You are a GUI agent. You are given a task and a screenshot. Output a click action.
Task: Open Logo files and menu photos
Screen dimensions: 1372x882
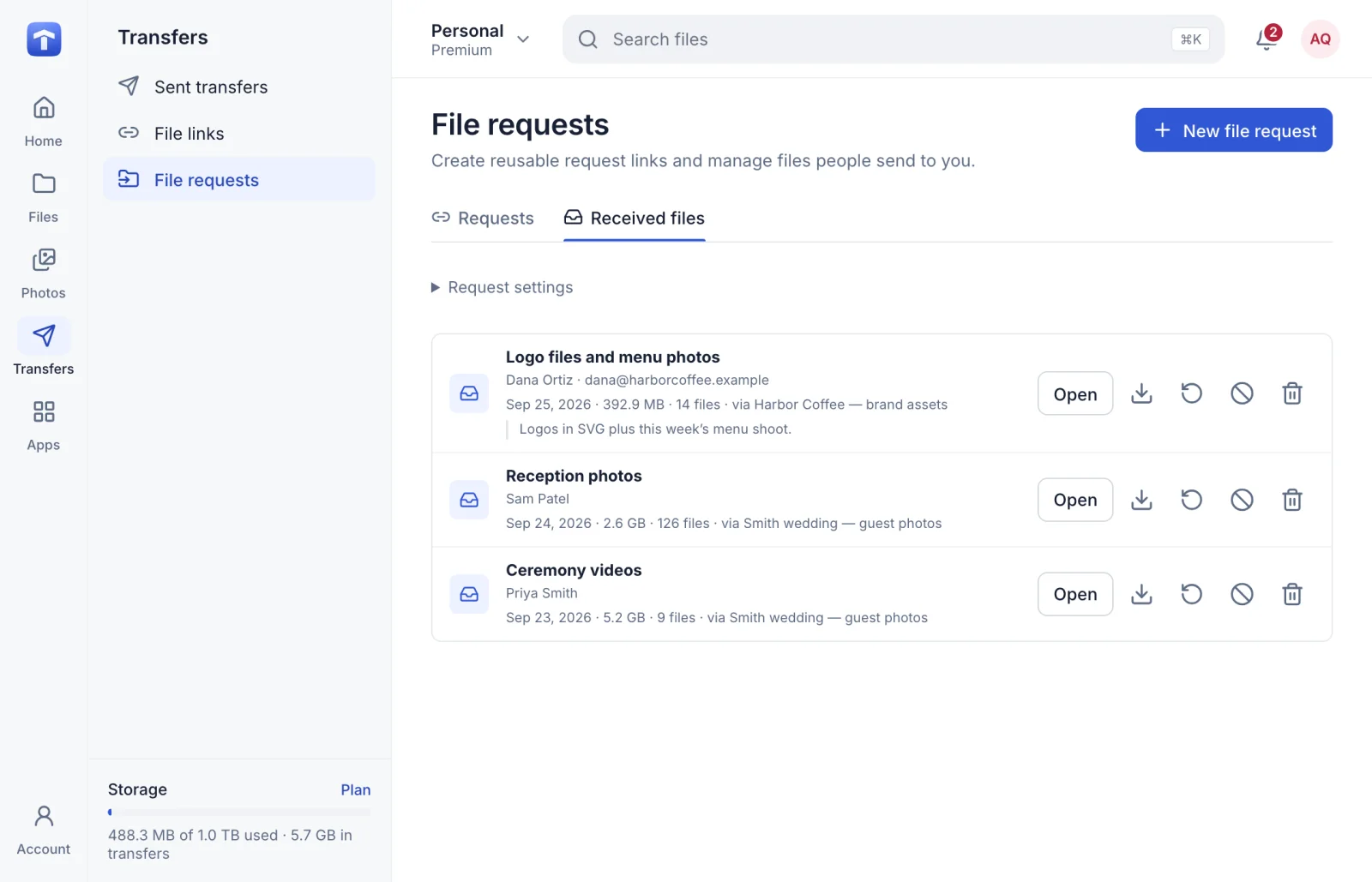(x=1074, y=393)
